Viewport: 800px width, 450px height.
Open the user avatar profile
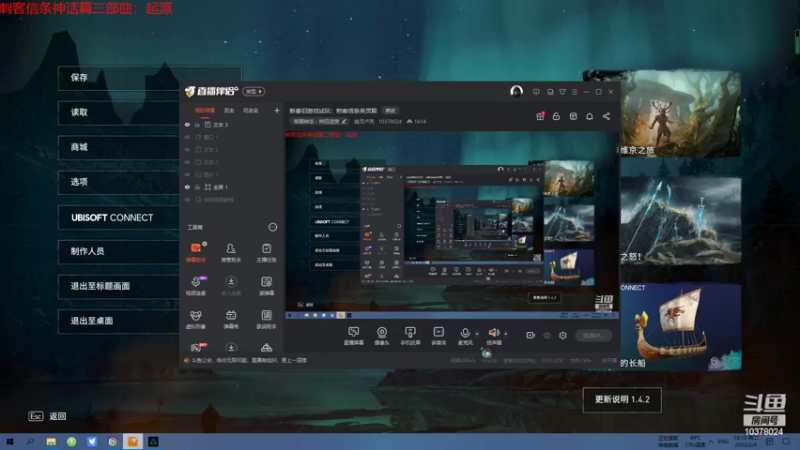pyautogui.click(x=516, y=91)
